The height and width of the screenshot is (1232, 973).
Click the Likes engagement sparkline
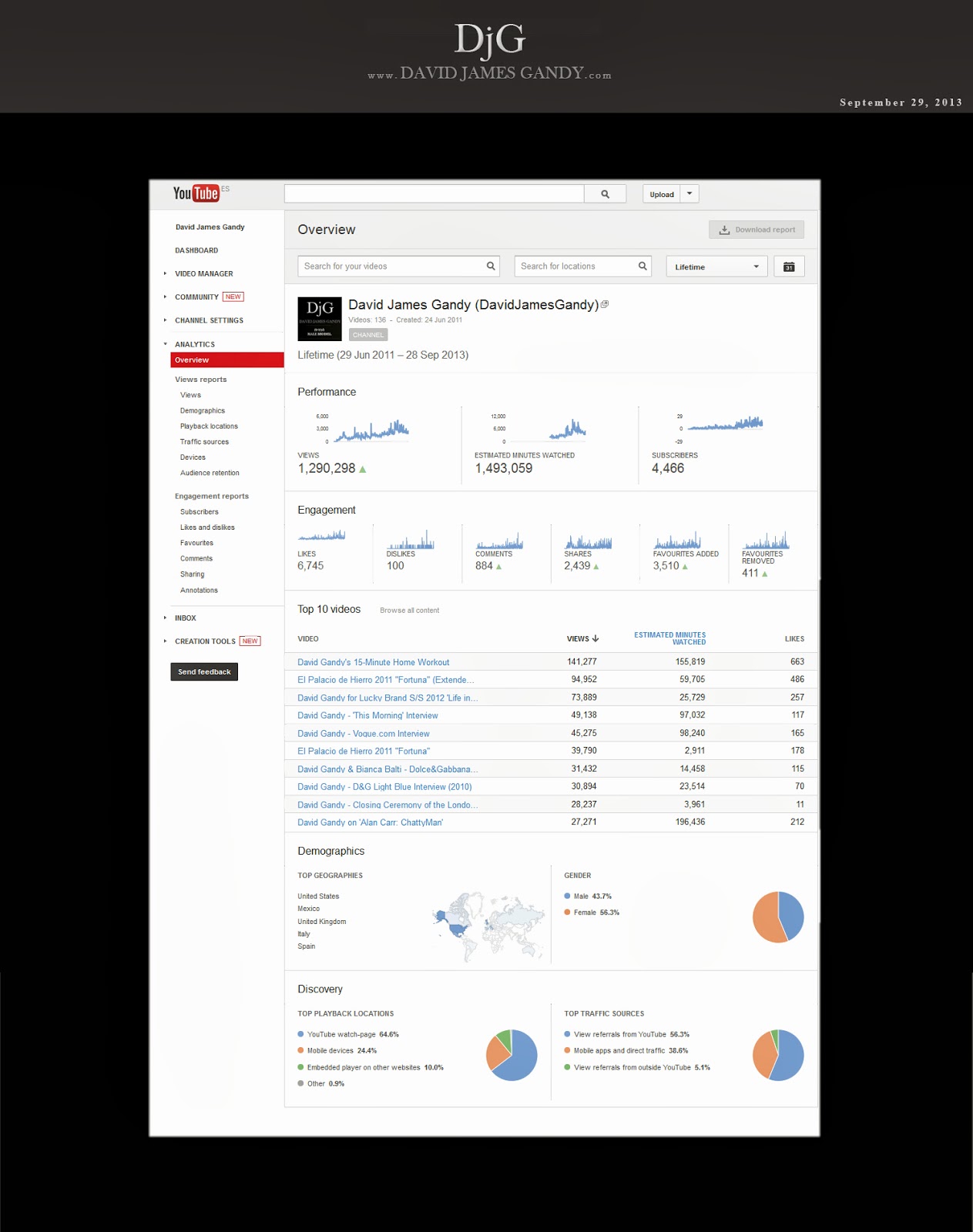pyautogui.click(x=321, y=535)
